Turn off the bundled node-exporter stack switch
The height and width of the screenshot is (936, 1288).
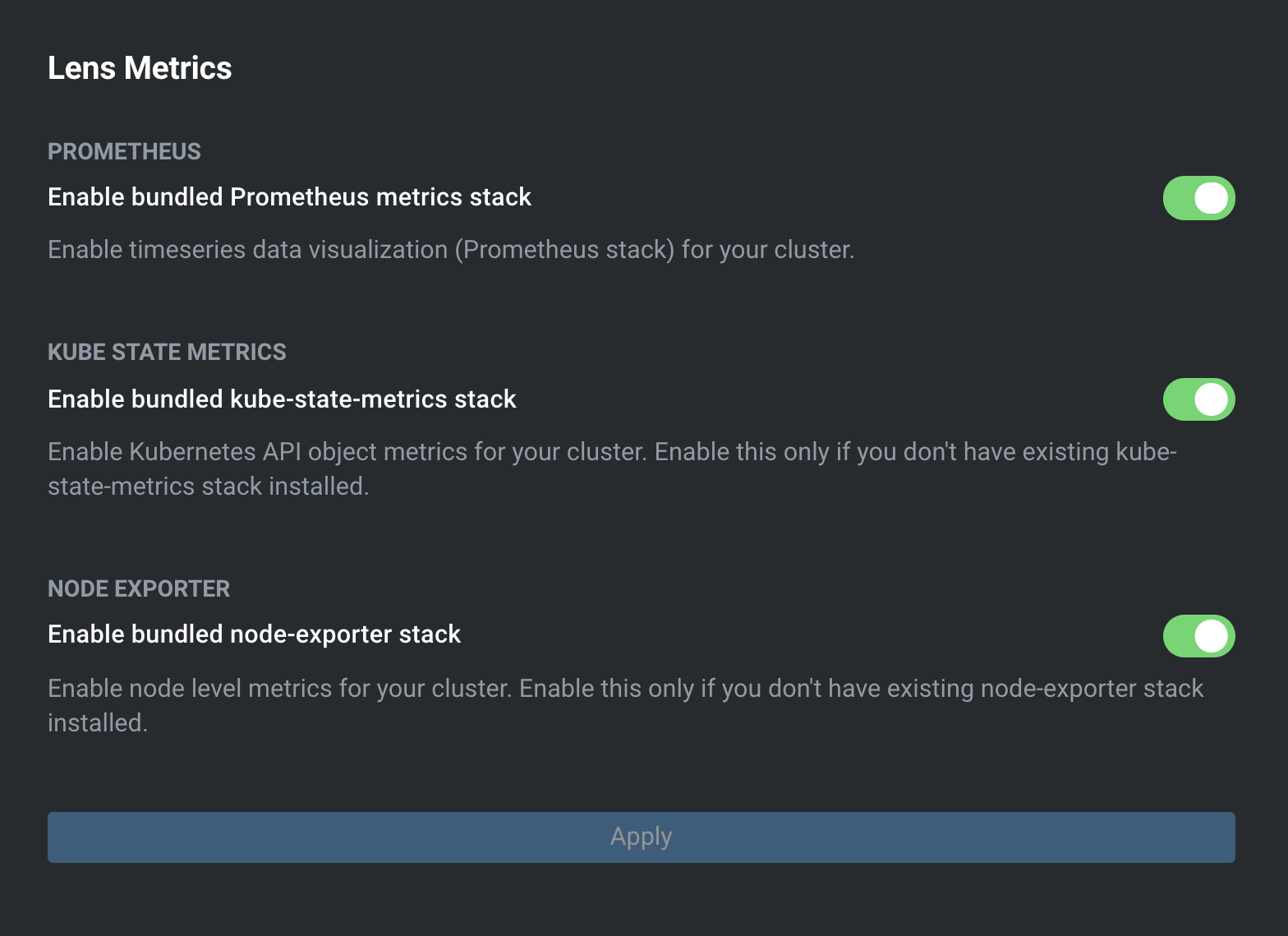pyautogui.click(x=1198, y=636)
